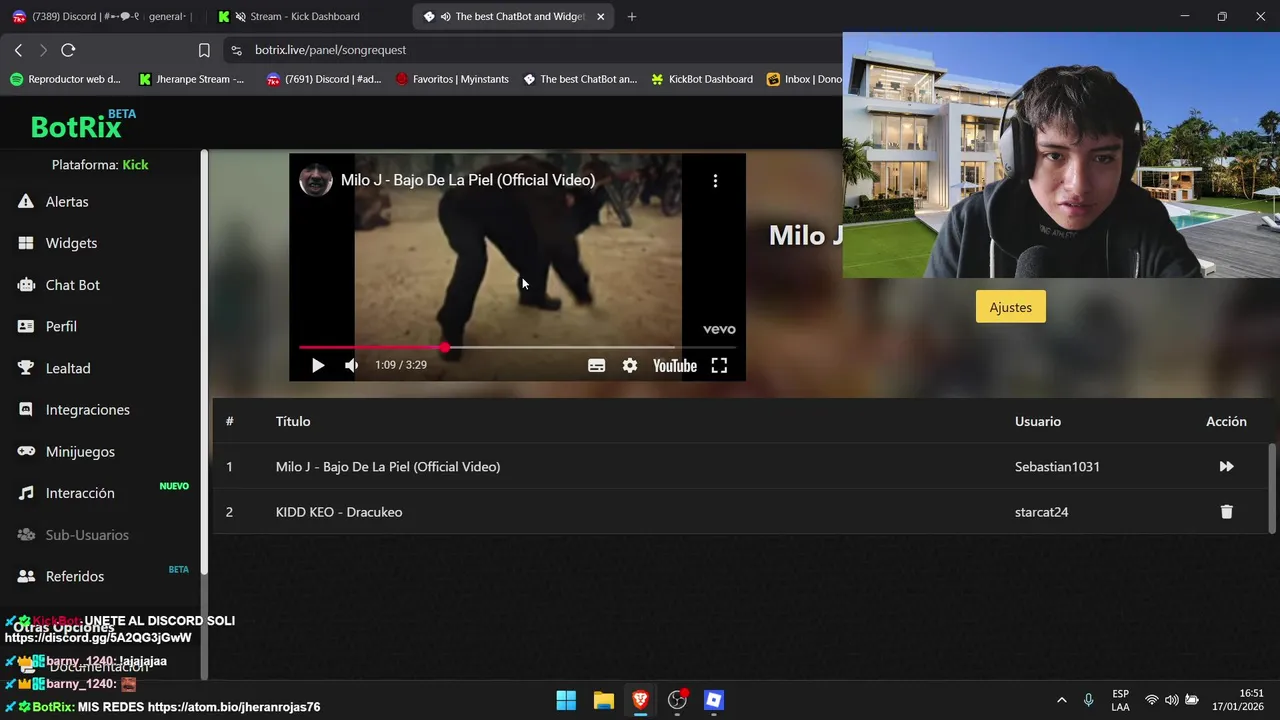
Task: Open Perfil in the sidebar
Action: click(x=61, y=326)
